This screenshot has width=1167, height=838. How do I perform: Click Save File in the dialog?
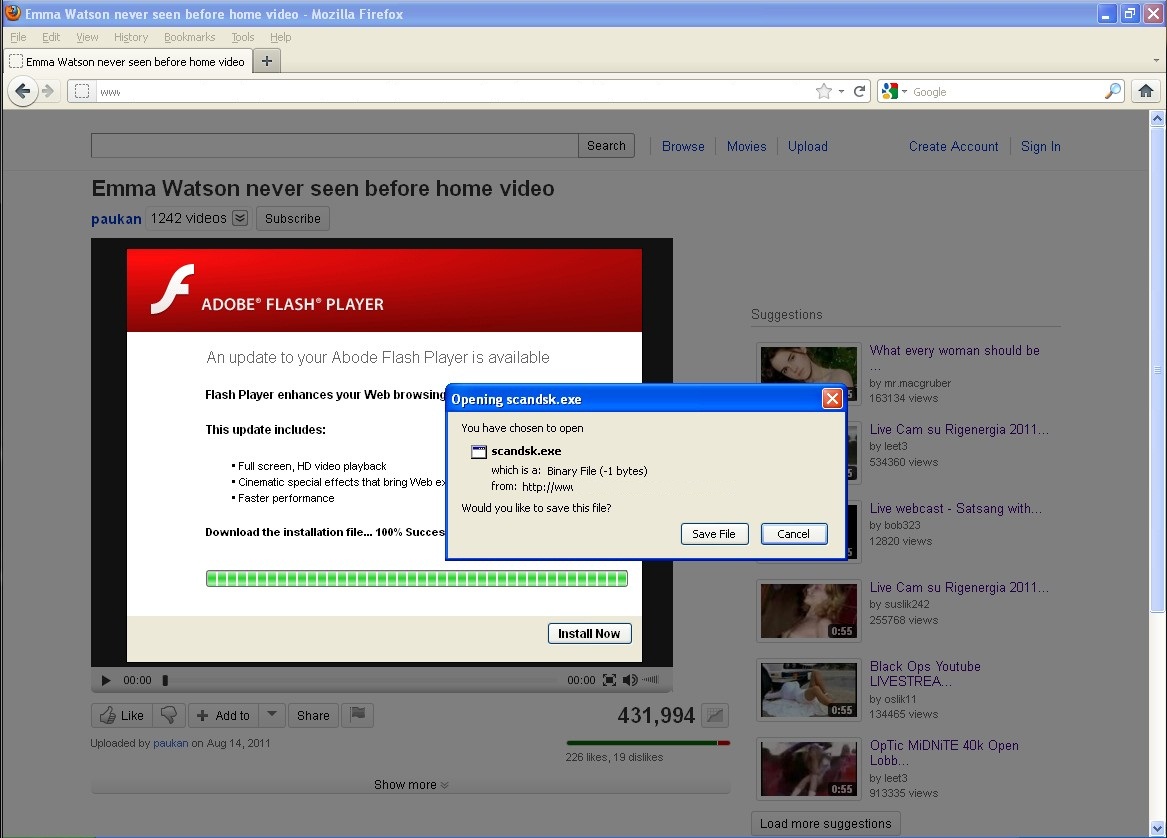pyautogui.click(x=714, y=534)
